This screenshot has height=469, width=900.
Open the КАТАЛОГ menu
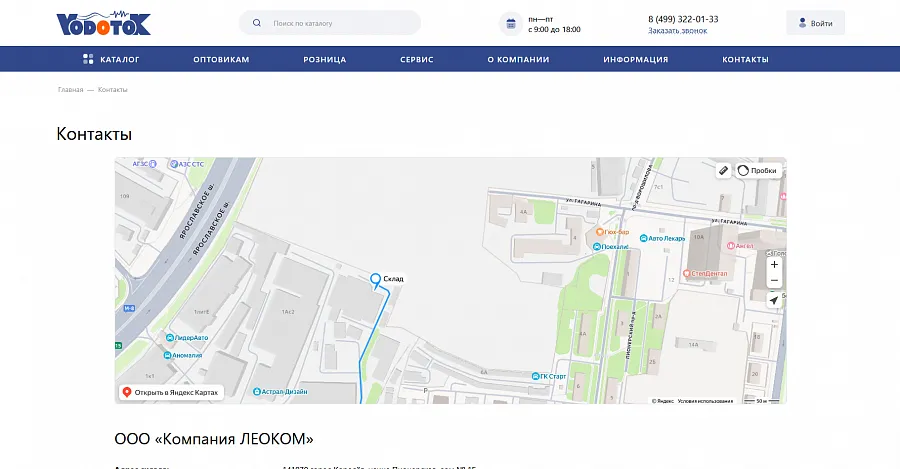pos(111,59)
